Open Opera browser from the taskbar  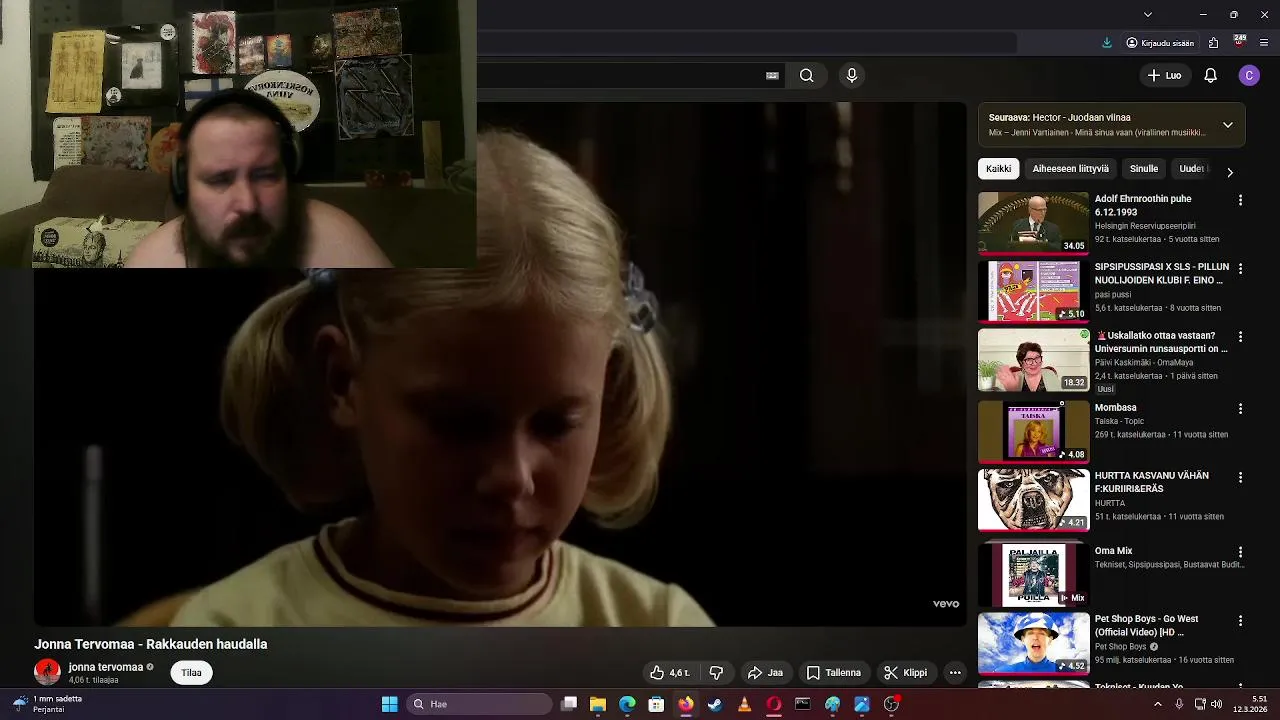(773, 704)
